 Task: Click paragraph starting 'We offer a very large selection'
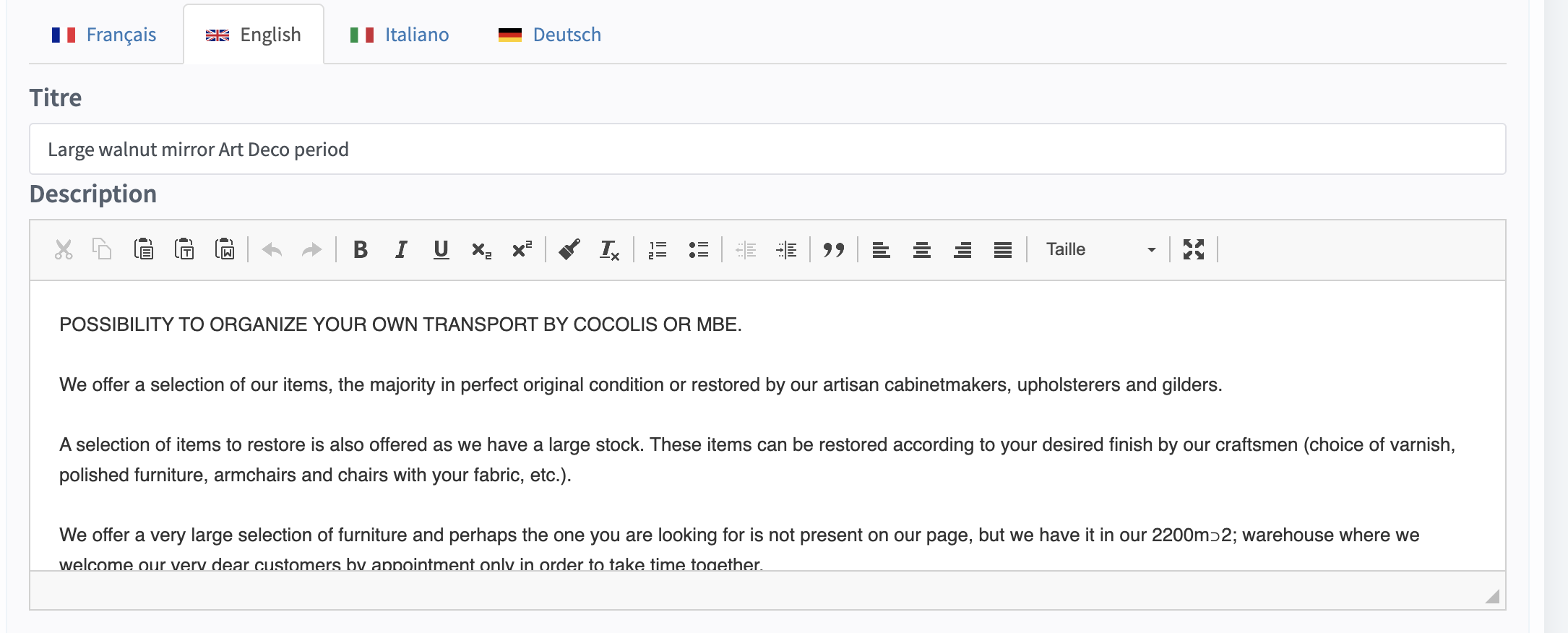tap(739, 549)
